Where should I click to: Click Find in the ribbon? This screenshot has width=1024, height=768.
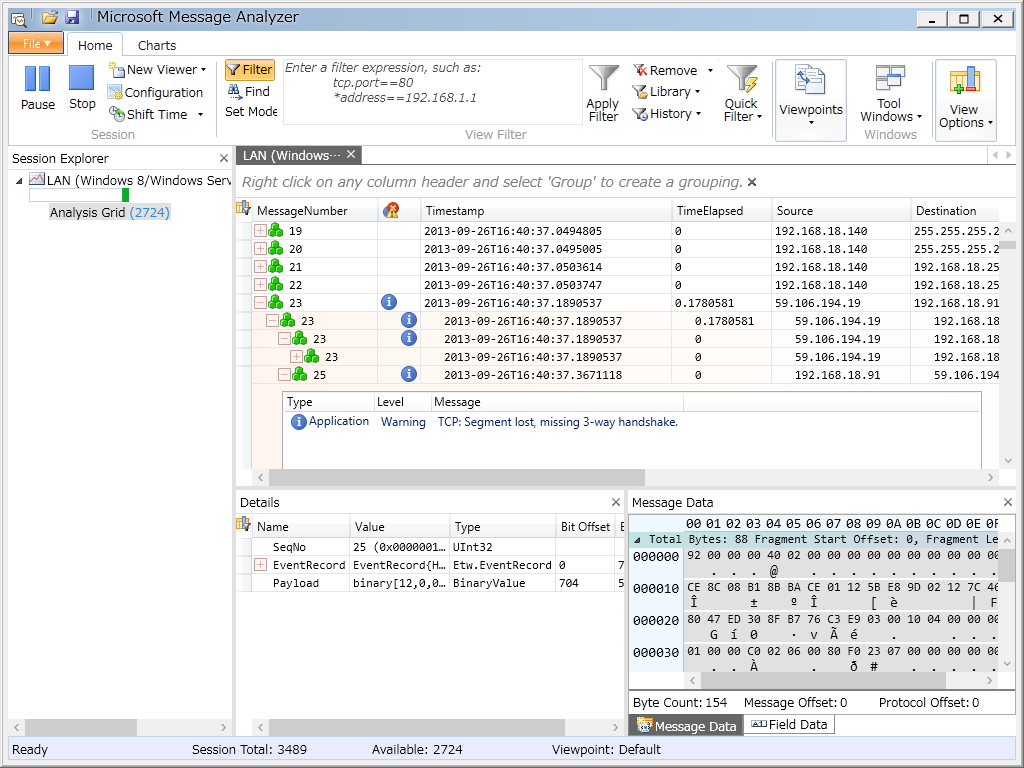click(x=249, y=91)
